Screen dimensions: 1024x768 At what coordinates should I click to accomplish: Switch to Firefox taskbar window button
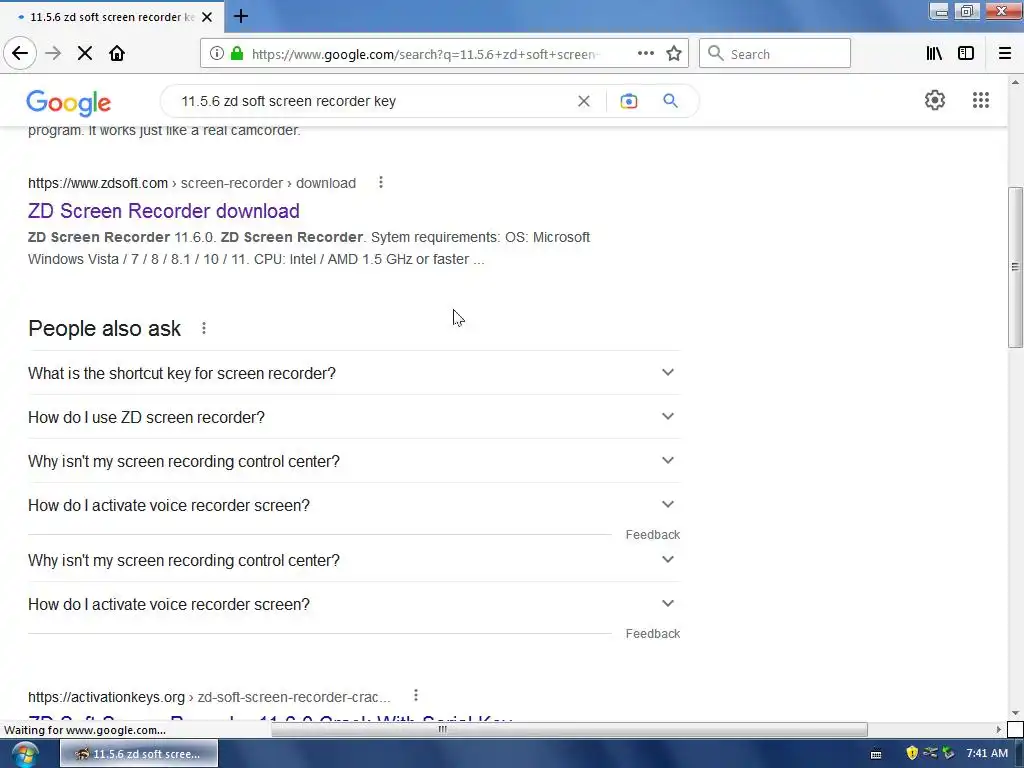tap(139, 754)
